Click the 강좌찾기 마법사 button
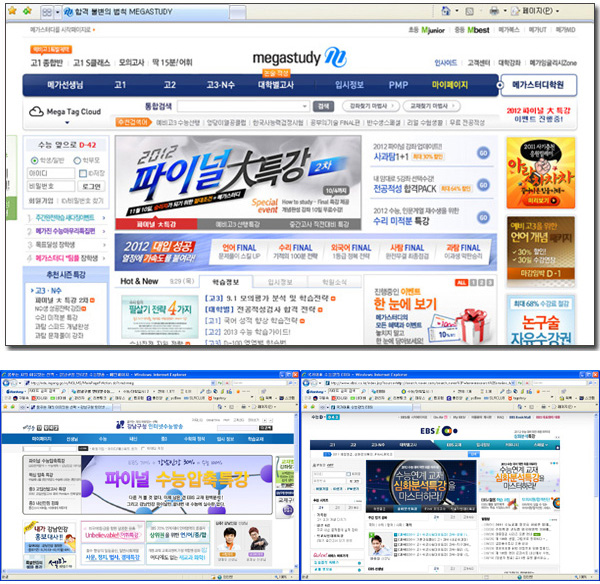This screenshot has height=584, width=600. [370, 106]
